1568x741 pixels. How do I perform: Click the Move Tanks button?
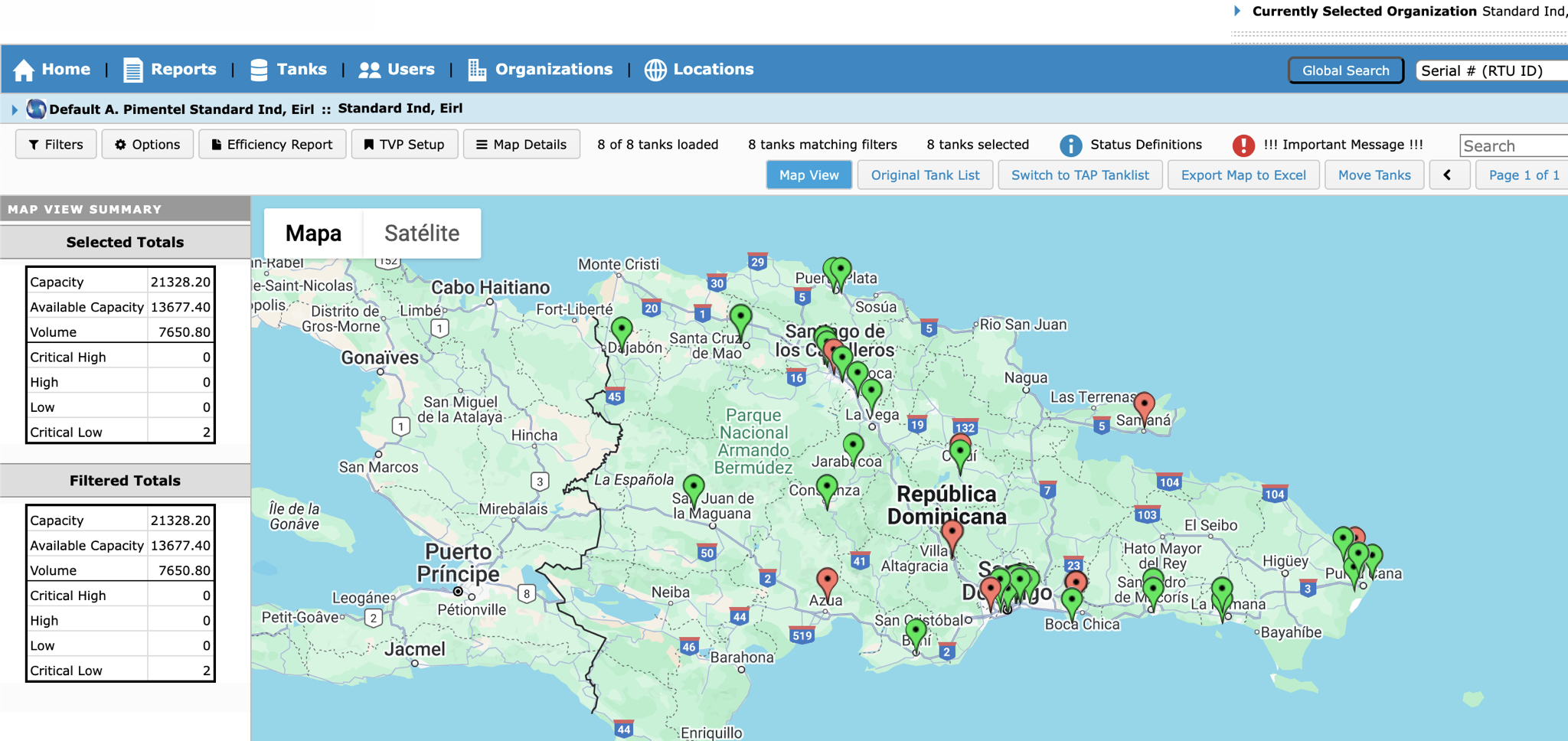click(1374, 175)
